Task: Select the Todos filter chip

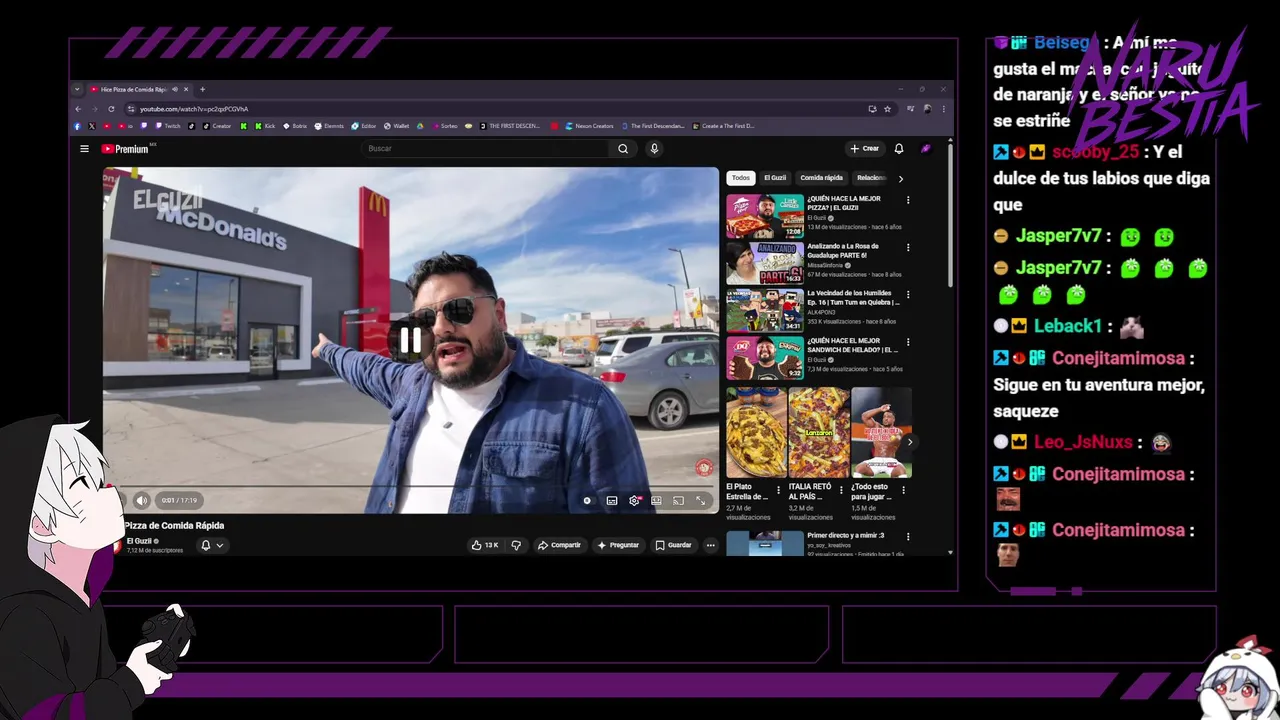Action: (x=740, y=178)
